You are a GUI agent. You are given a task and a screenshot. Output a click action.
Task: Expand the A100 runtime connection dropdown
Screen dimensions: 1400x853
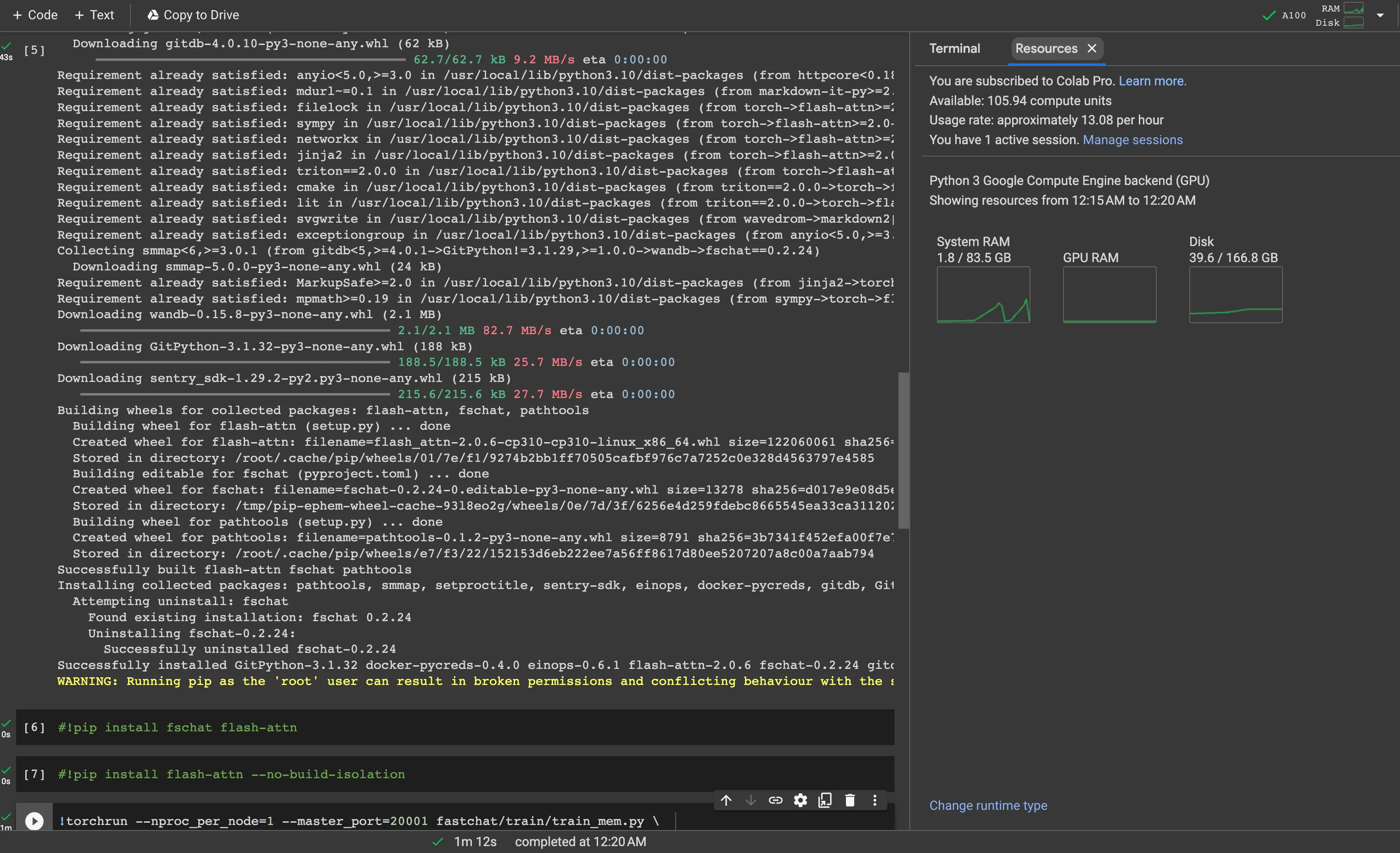point(1380,15)
